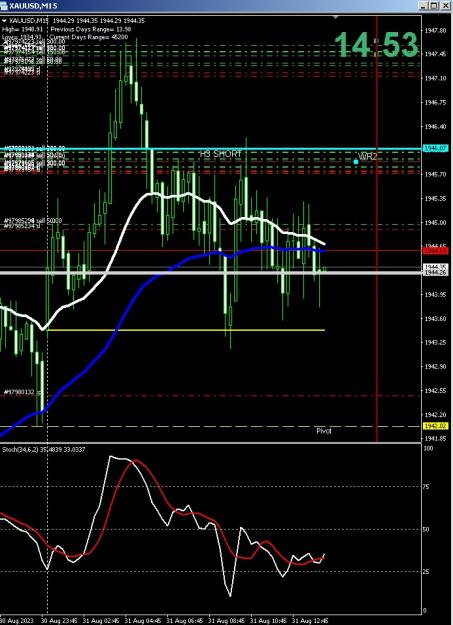Click the 1947.80 price axis label
Viewport: 453px width, 625px height.
[435, 30]
